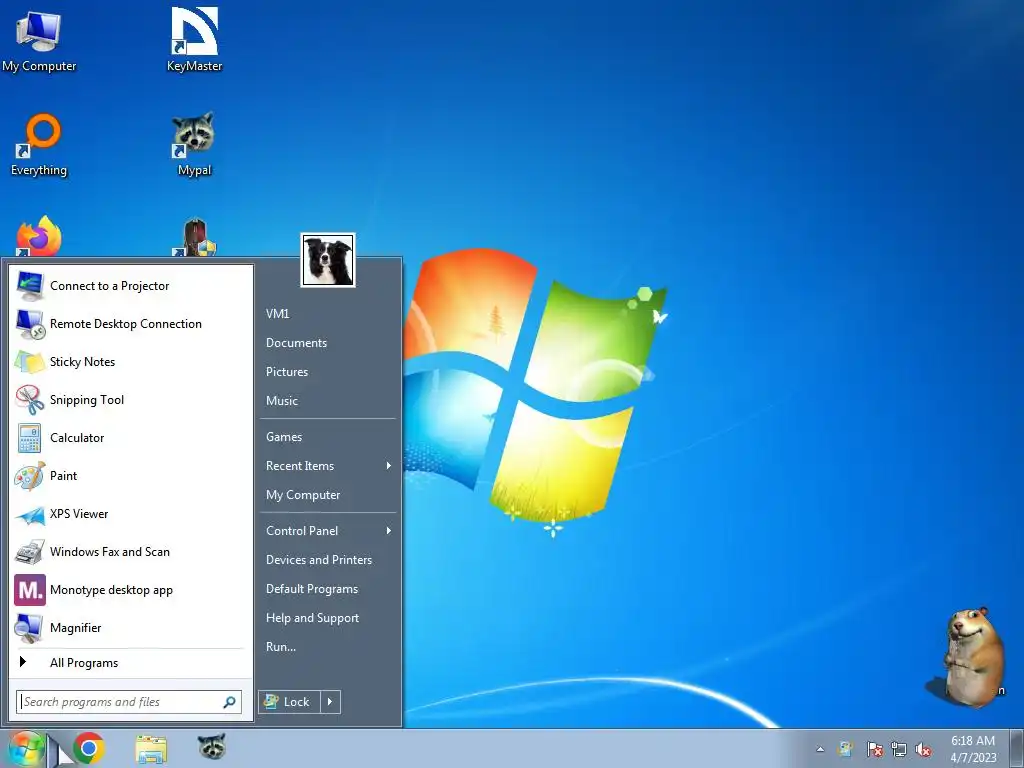
Task: Select My Computer desktop icon
Action: click(39, 40)
